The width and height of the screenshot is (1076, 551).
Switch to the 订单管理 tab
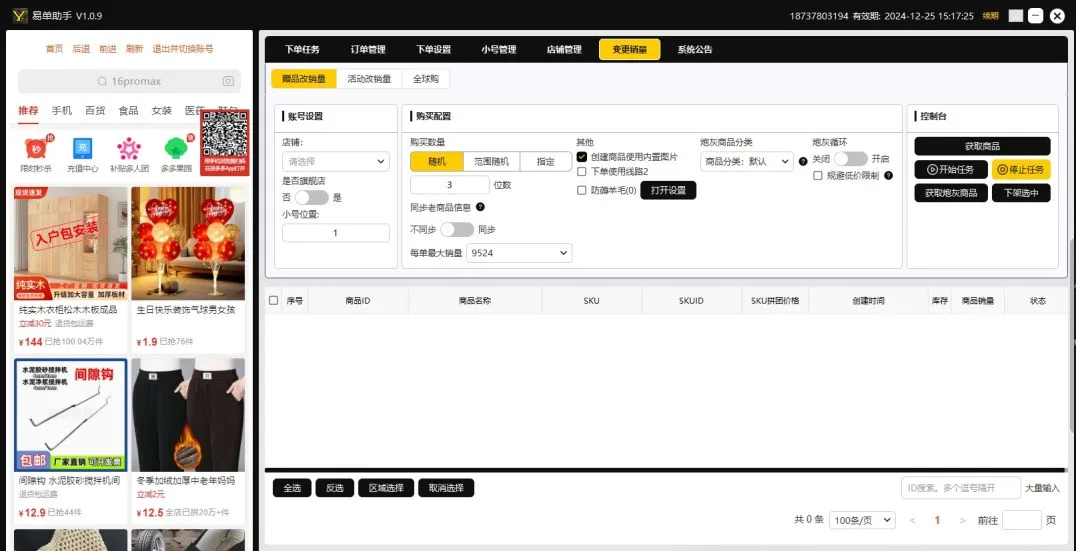coord(368,49)
